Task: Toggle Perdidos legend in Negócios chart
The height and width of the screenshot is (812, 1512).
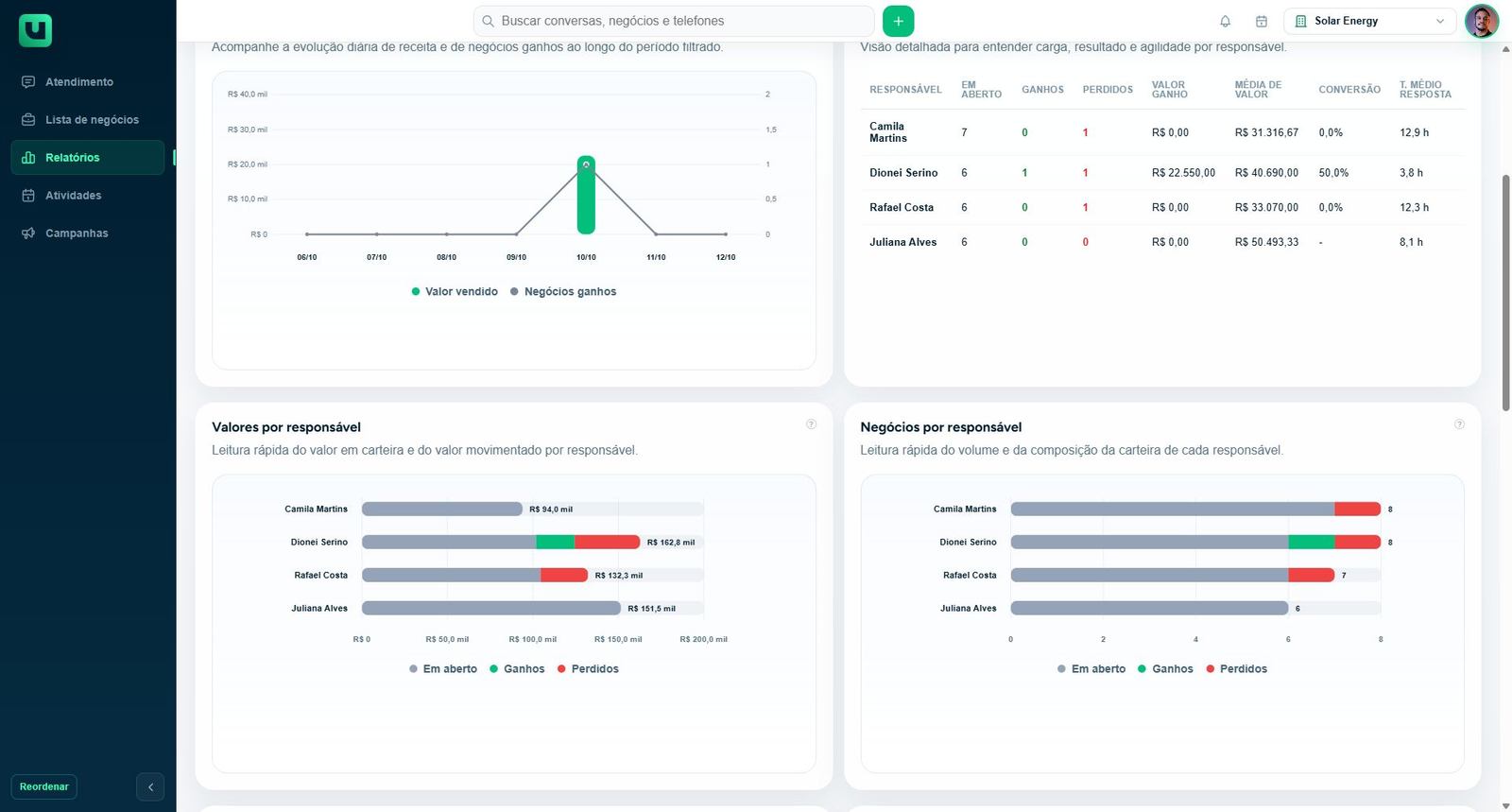Action: [x=1236, y=669]
